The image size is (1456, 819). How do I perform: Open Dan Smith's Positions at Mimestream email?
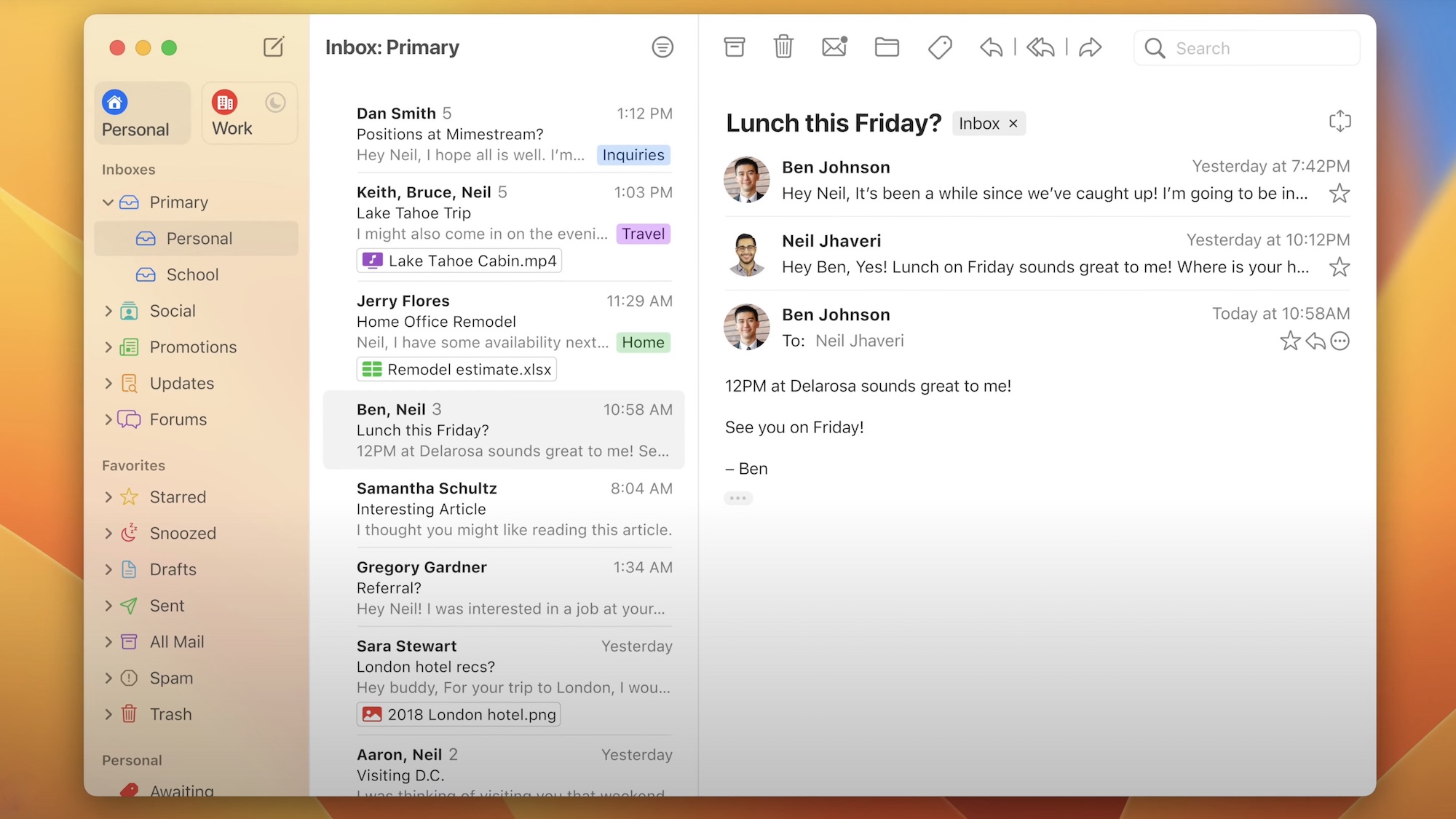coord(504,134)
